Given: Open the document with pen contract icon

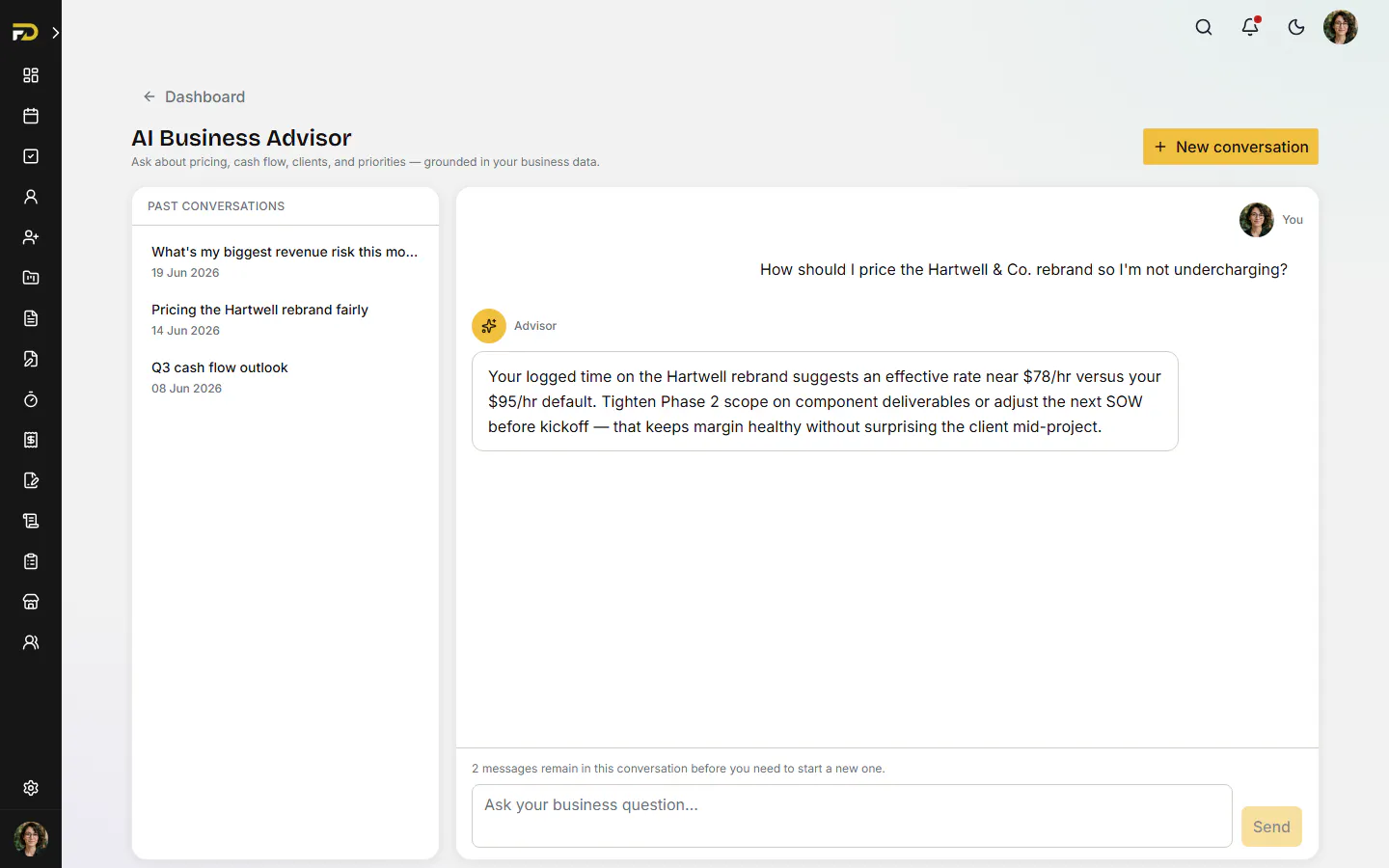Looking at the screenshot, I should click(x=31, y=359).
